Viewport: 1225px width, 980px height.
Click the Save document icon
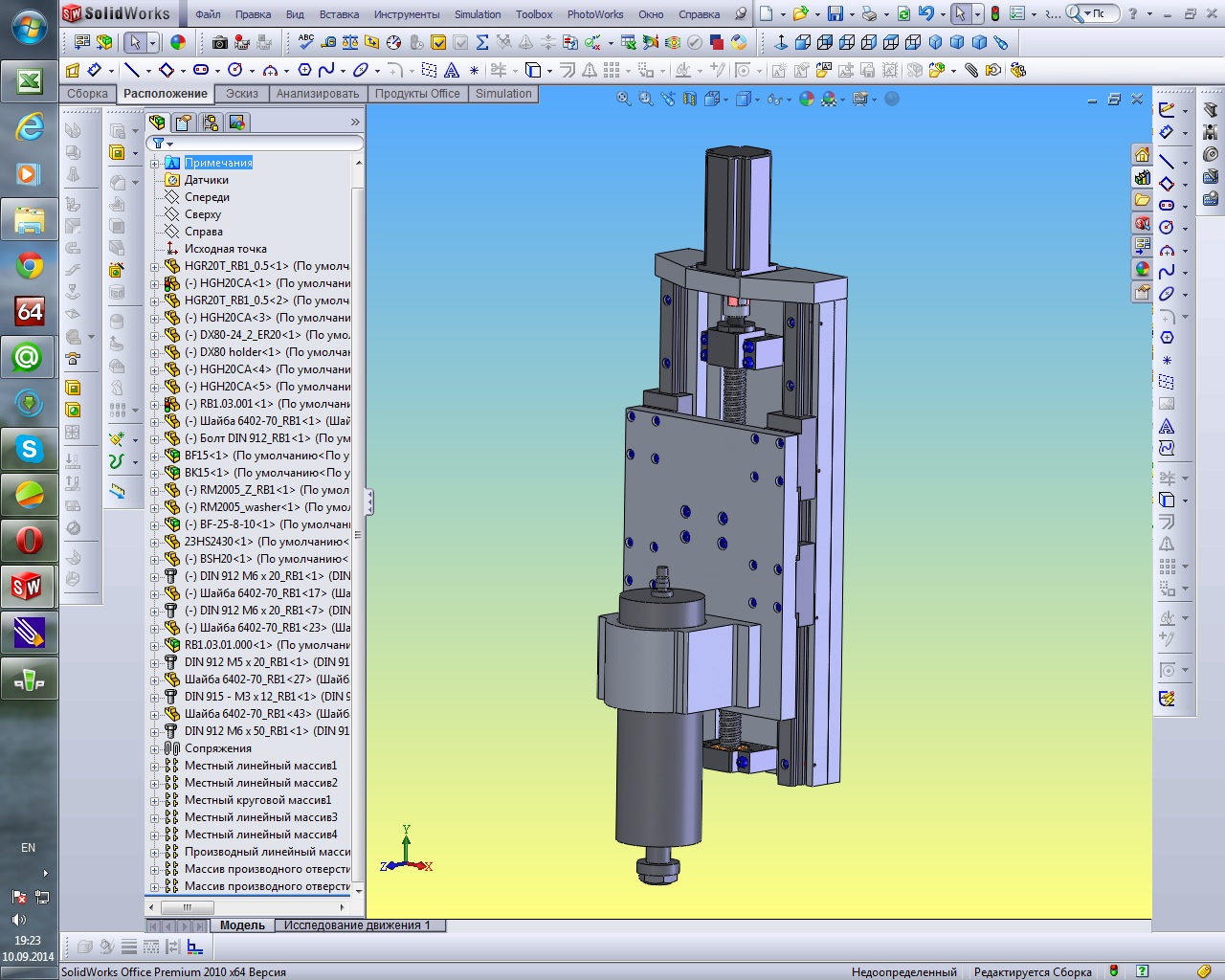[x=835, y=14]
